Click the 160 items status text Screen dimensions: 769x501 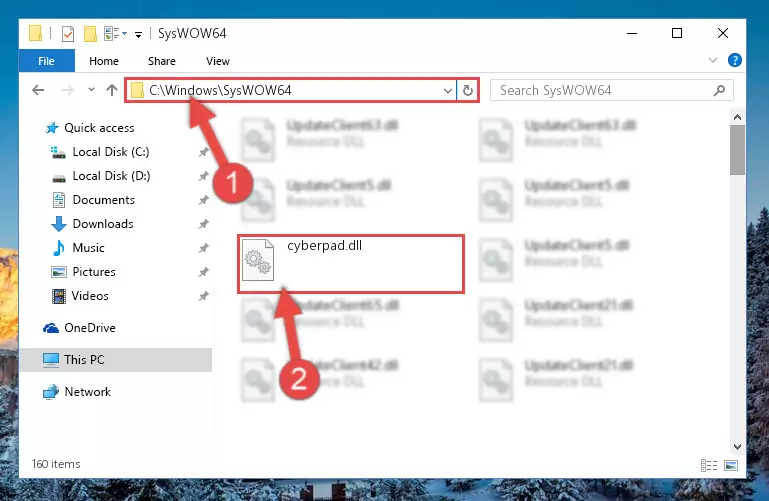(x=56, y=464)
